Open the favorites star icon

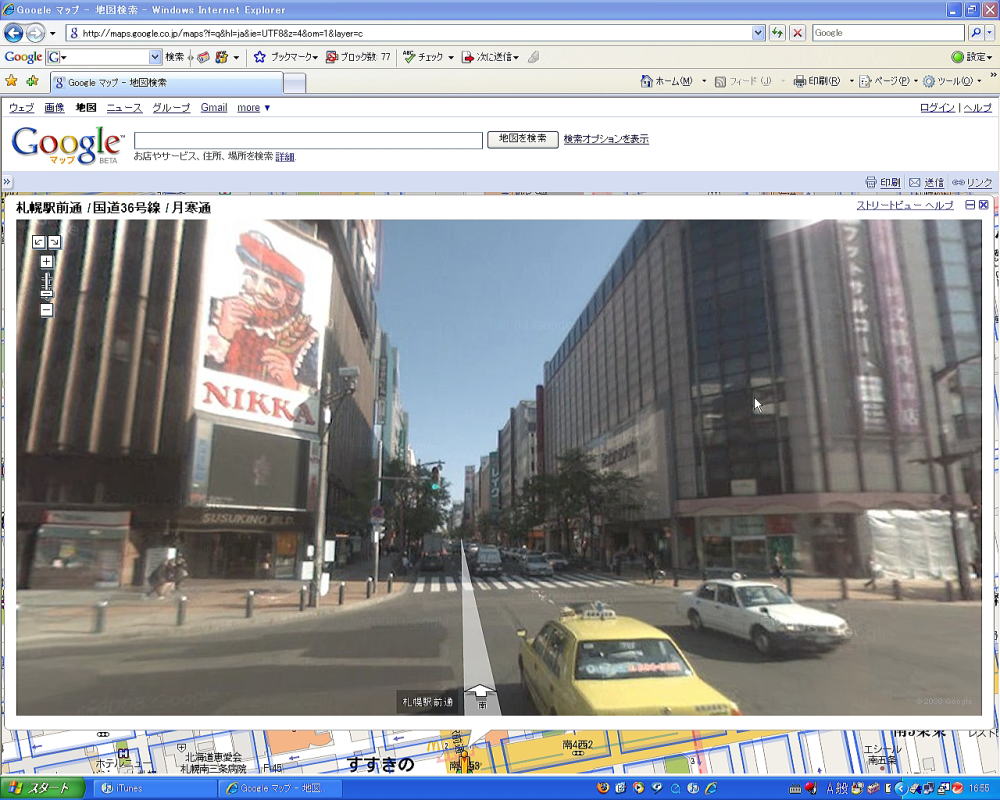[x=12, y=81]
